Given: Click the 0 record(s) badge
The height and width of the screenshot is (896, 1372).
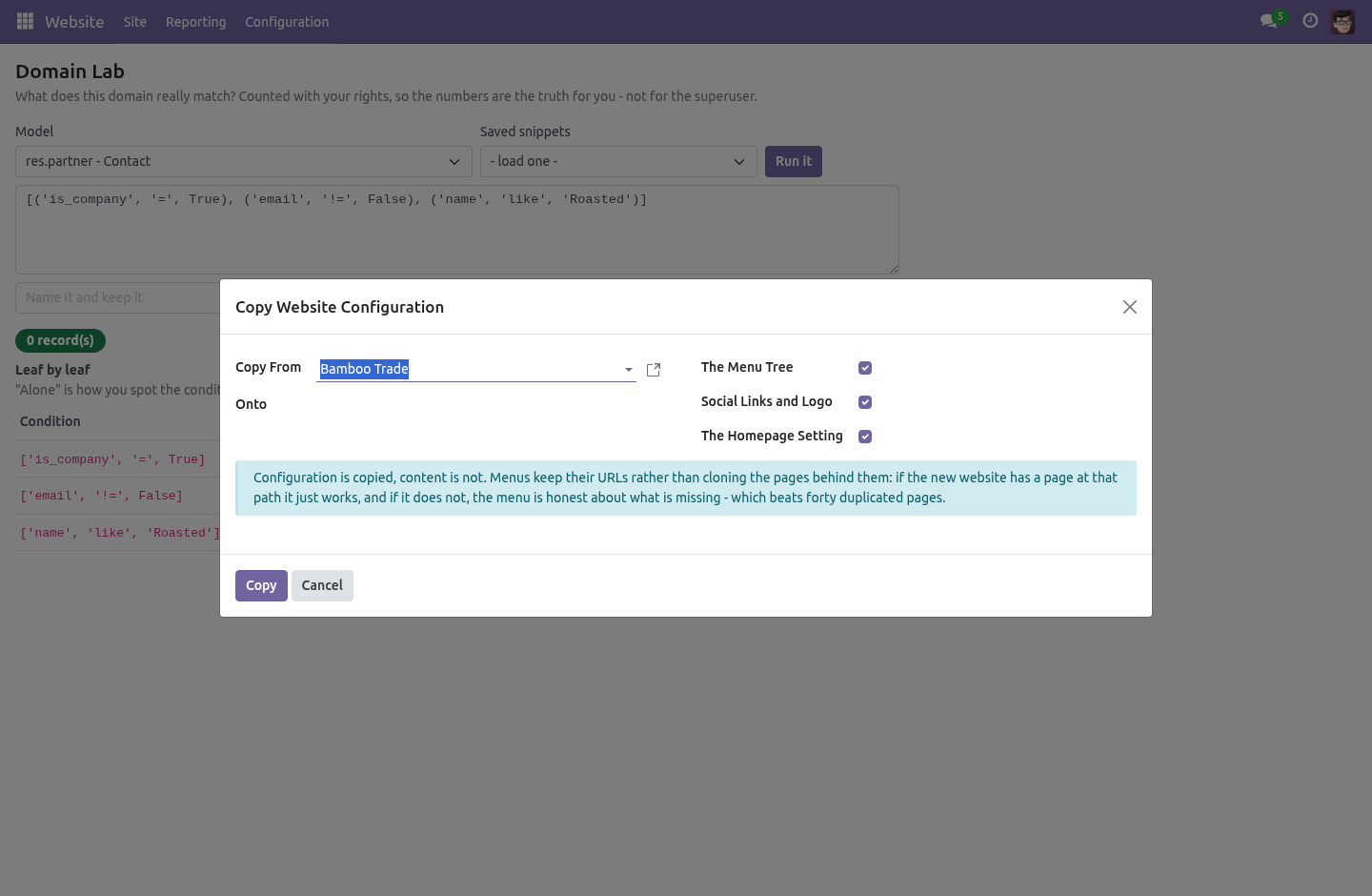Looking at the screenshot, I should [60, 340].
